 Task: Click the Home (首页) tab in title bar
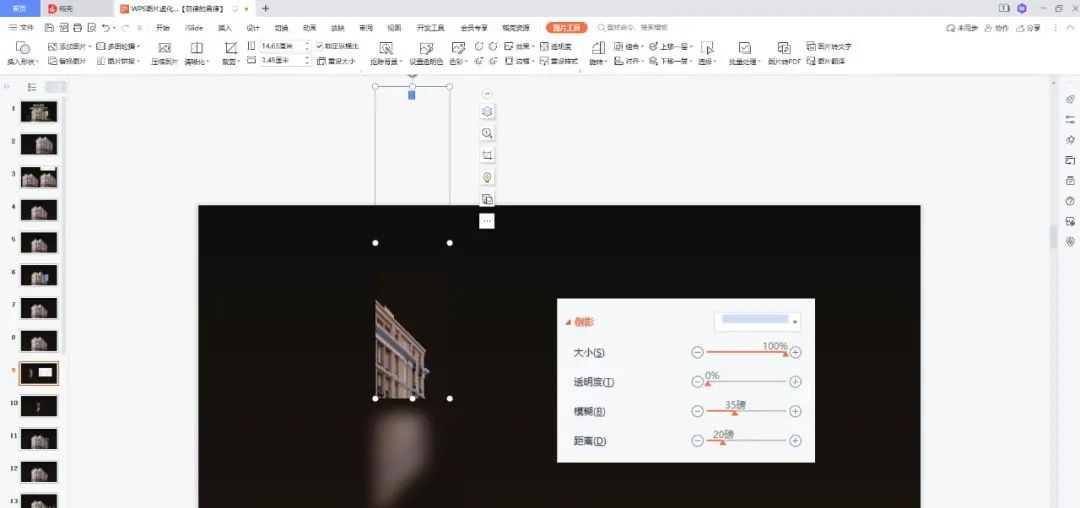(x=20, y=8)
